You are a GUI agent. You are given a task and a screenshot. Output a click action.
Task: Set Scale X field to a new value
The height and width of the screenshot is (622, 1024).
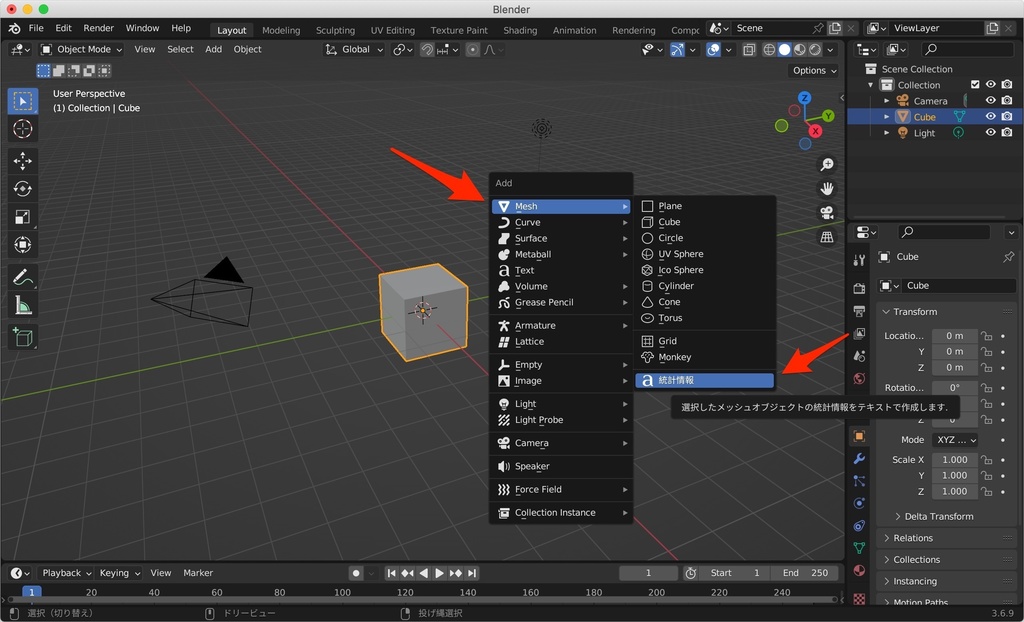[954, 459]
